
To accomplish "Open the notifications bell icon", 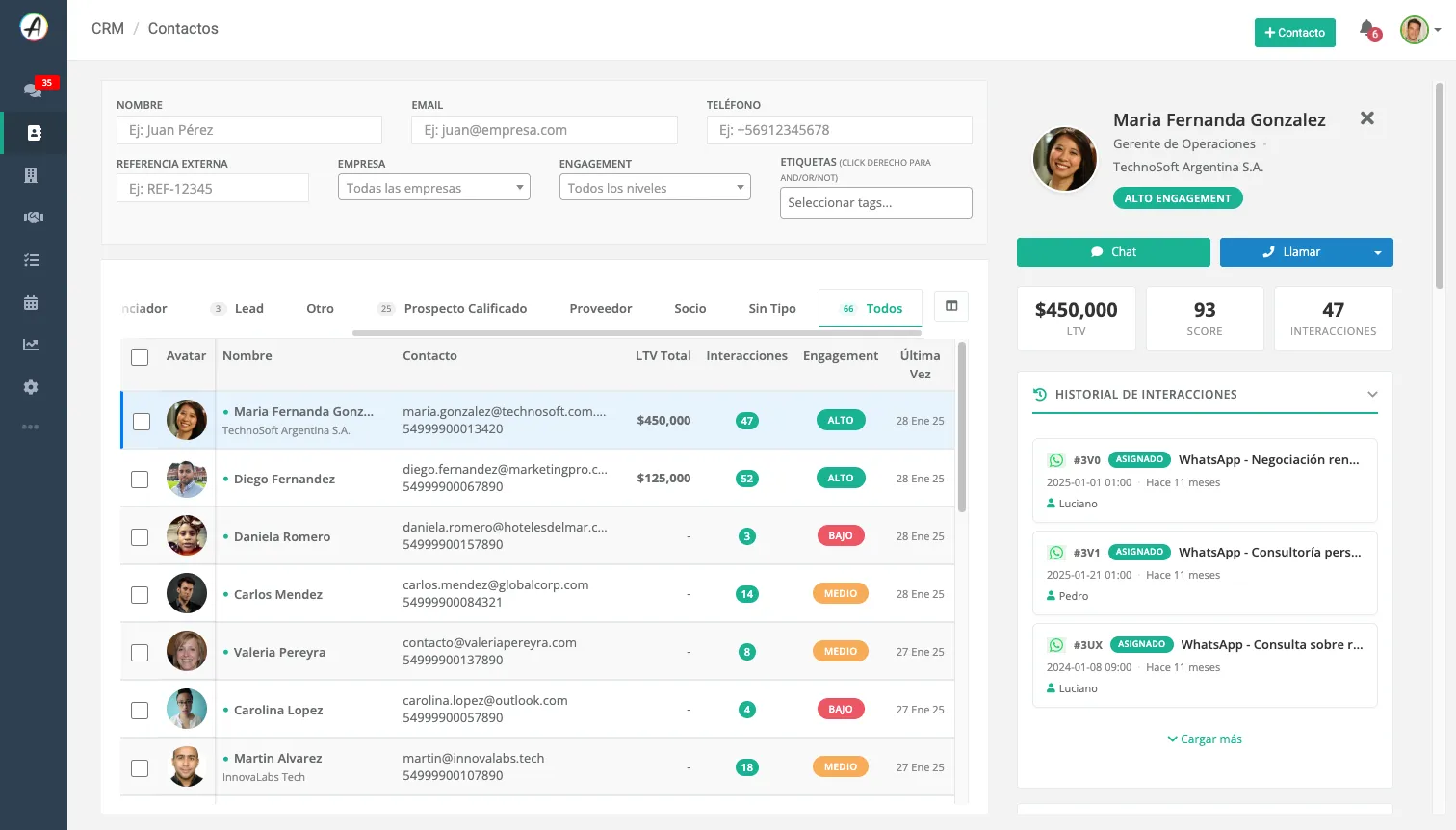I will pyautogui.click(x=1367, y=30).
